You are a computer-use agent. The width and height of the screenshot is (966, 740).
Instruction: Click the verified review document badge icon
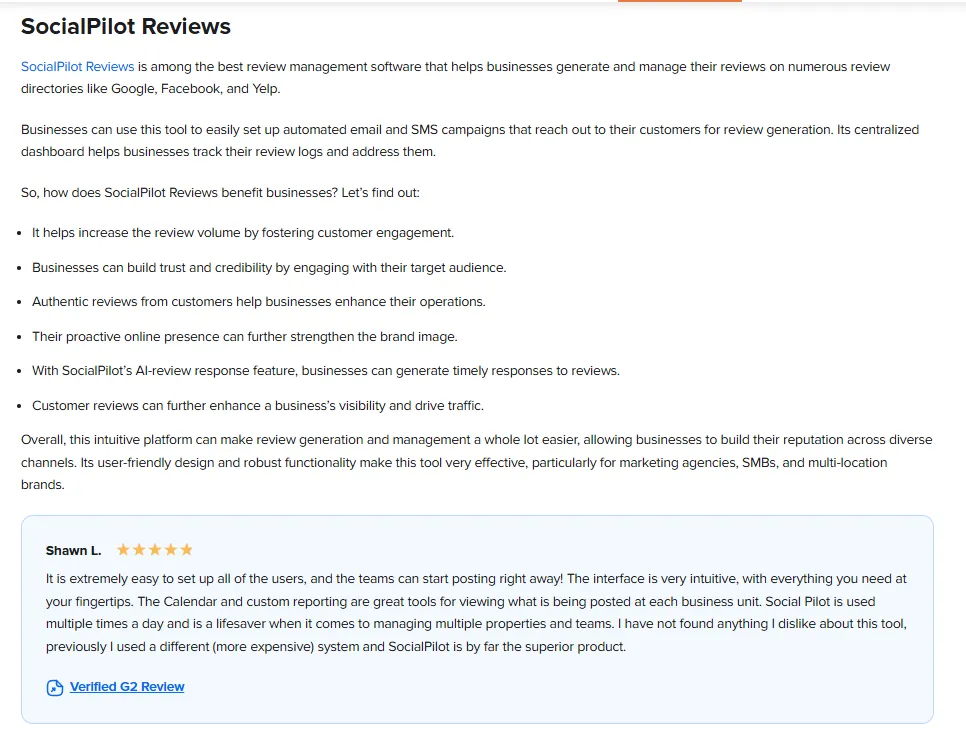click(54, 687)
